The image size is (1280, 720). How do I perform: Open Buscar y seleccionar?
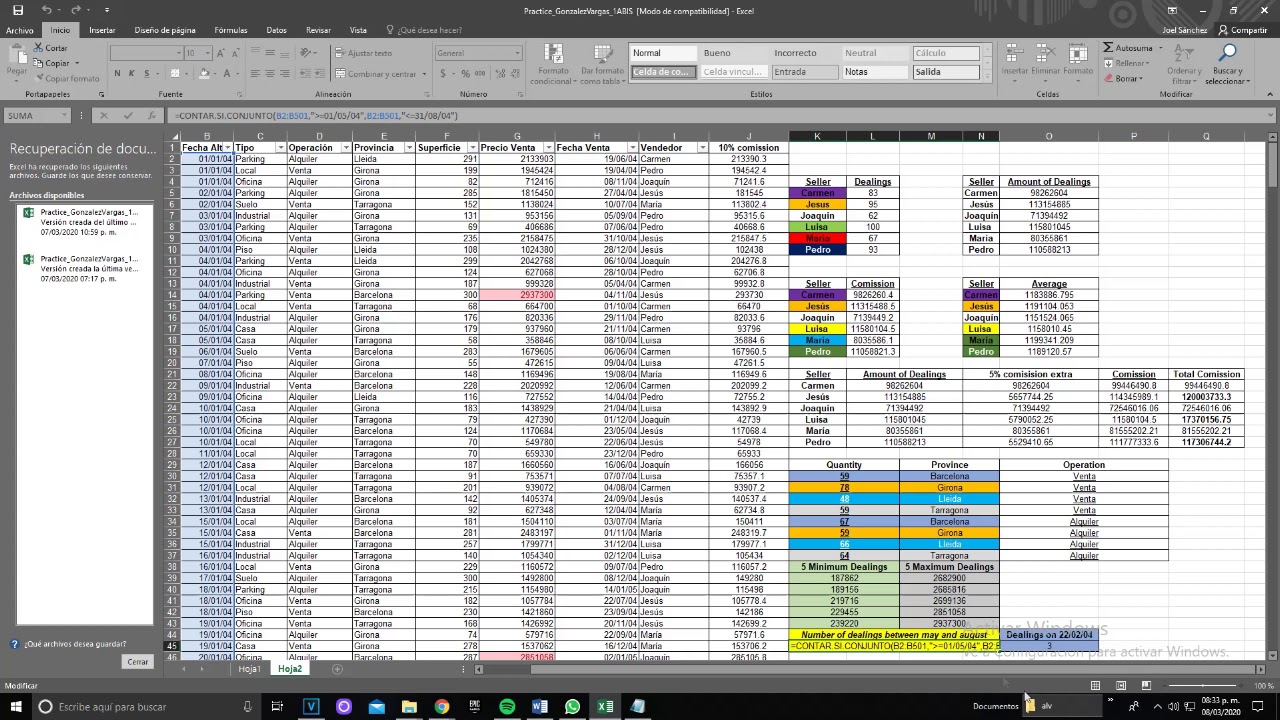1227,64
